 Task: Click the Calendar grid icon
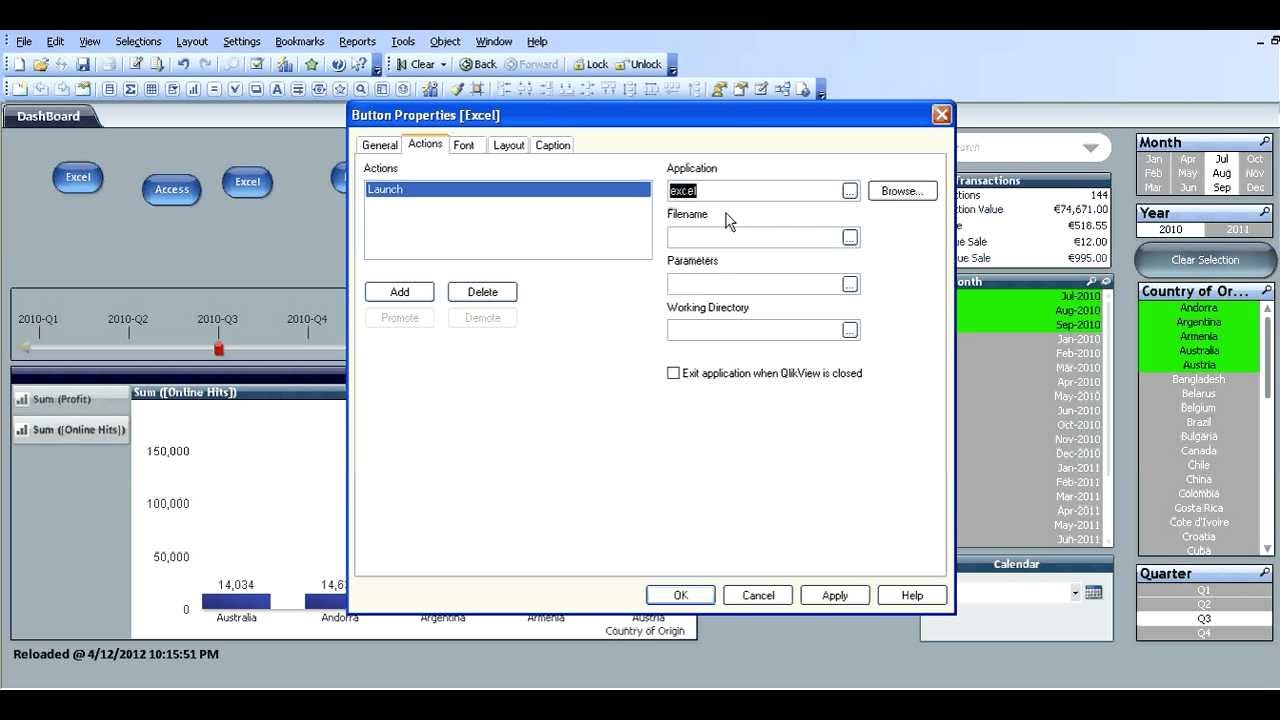[x=1093, y=593]
